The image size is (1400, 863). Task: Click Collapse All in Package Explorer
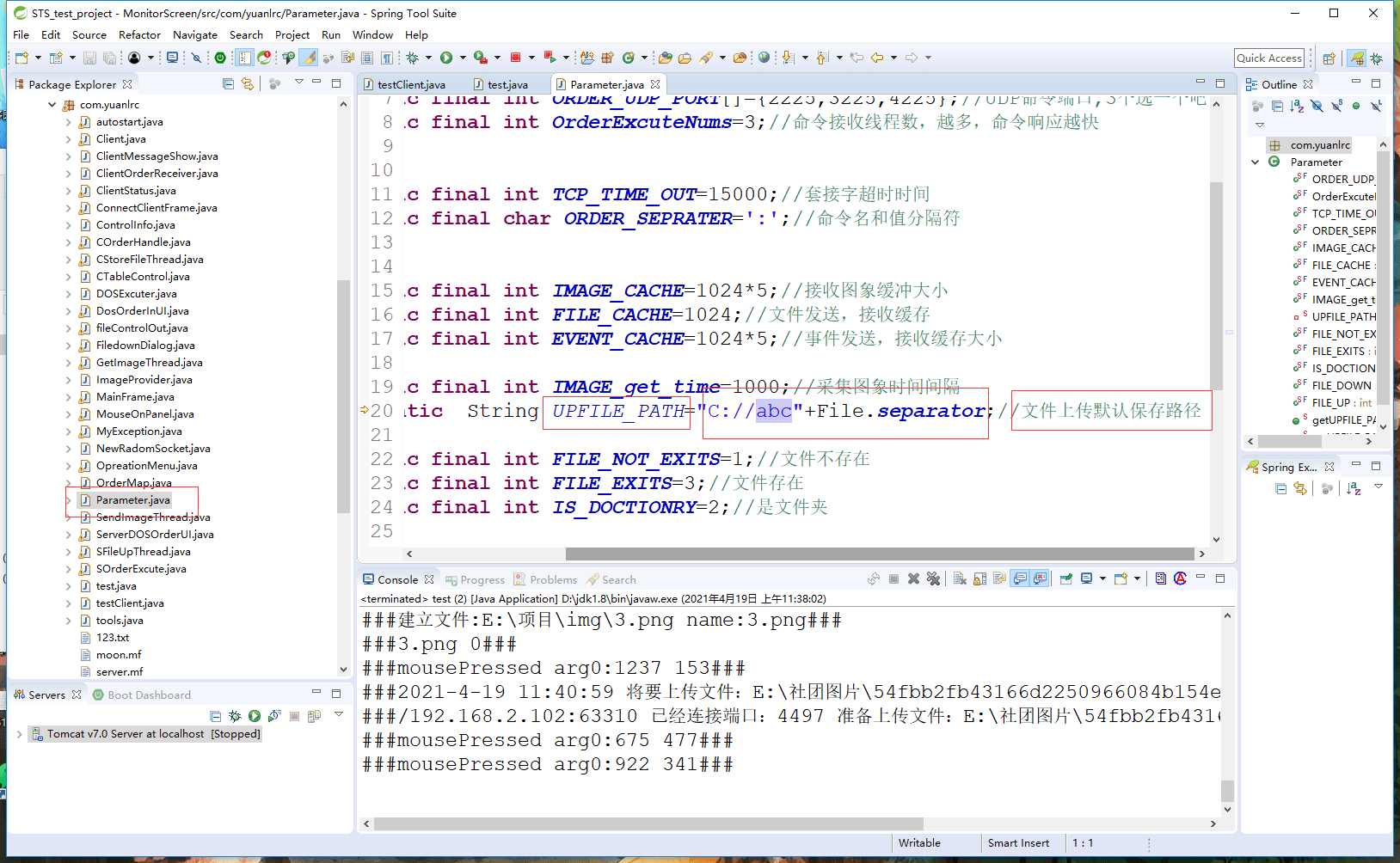(x=228, y=83)
